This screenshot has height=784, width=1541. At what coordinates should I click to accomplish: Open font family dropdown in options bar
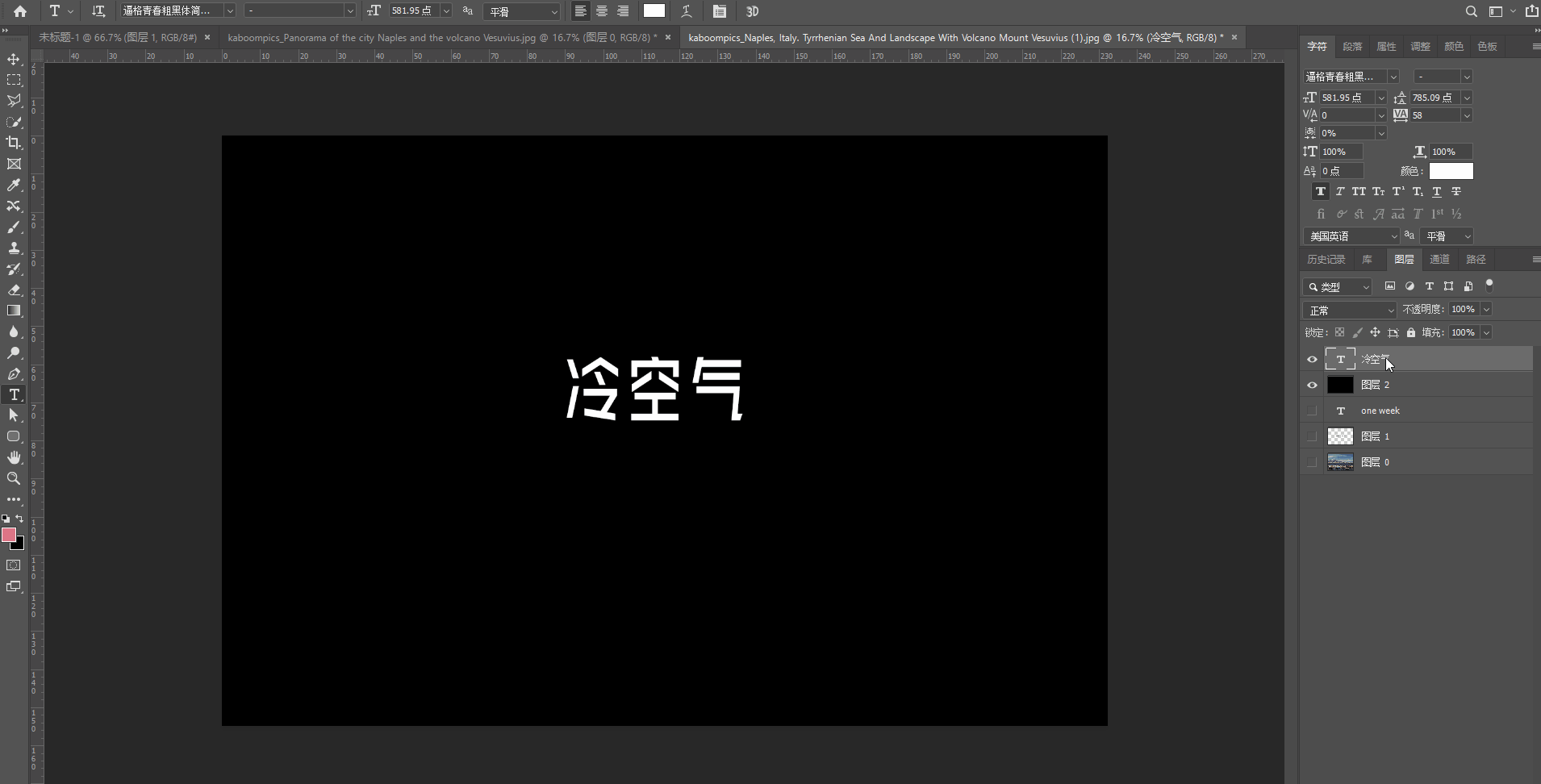[x=230, y=11]
